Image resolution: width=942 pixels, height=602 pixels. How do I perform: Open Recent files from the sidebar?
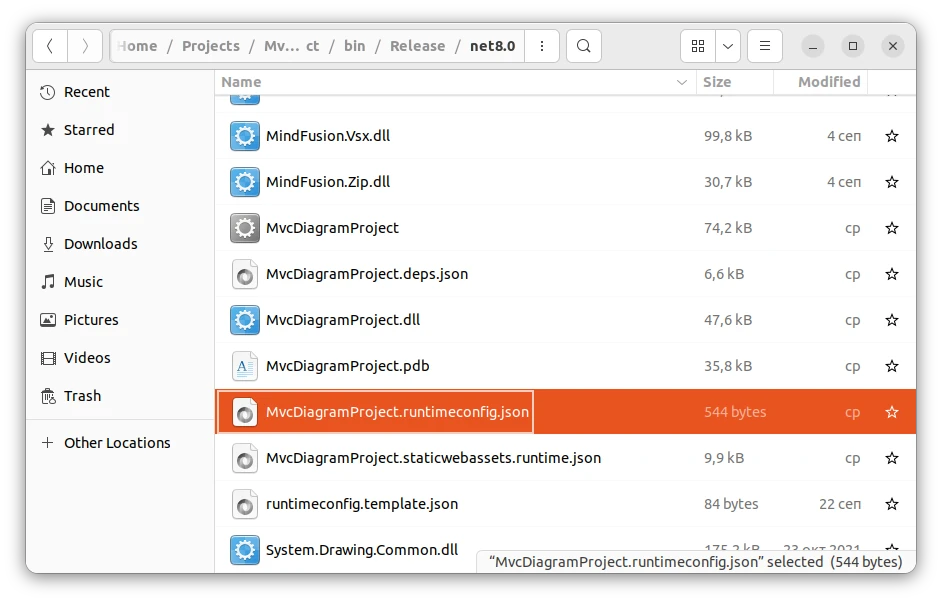point(86,91)
